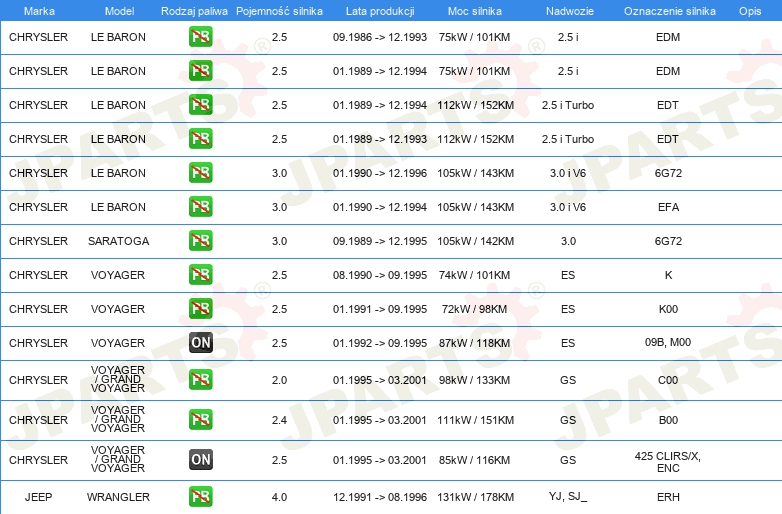This screenshot has width=782, height=514.
Task: Click the 09.1989 -> 12.1995 production years
Action: (x=380, y=241)
